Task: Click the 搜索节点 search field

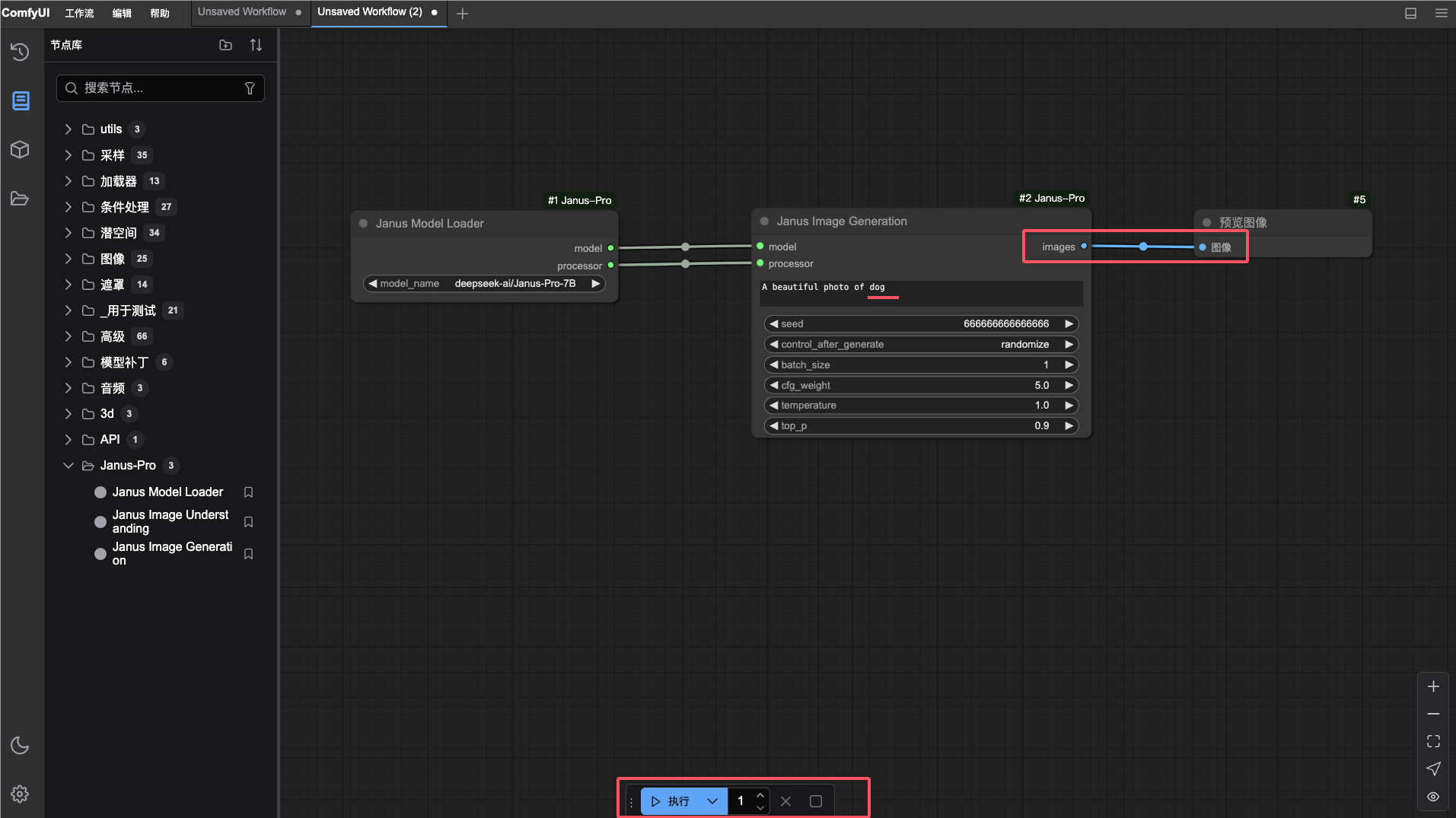Action: tap(161, 88)
